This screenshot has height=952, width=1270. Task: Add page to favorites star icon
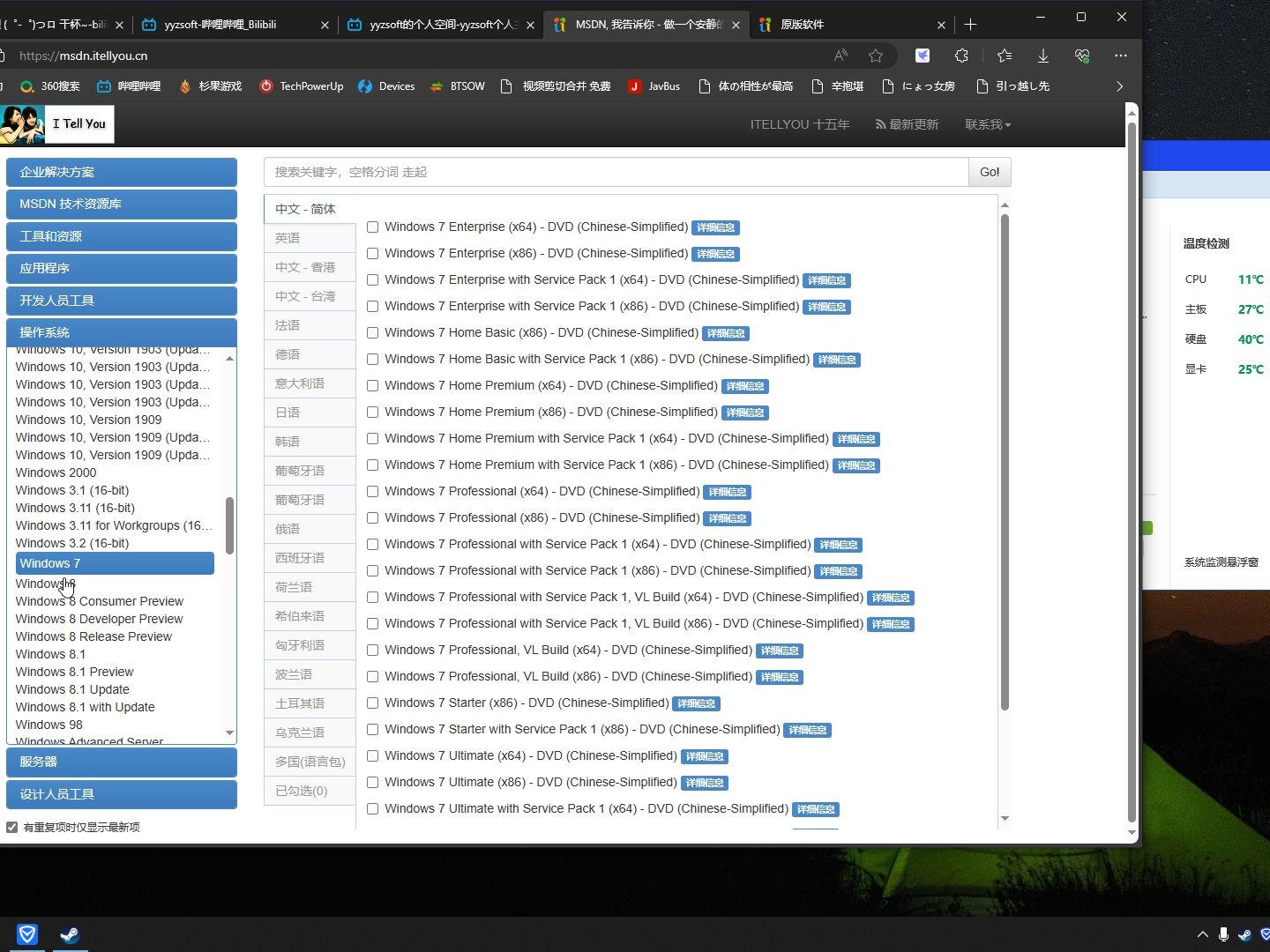click(876, 56)
